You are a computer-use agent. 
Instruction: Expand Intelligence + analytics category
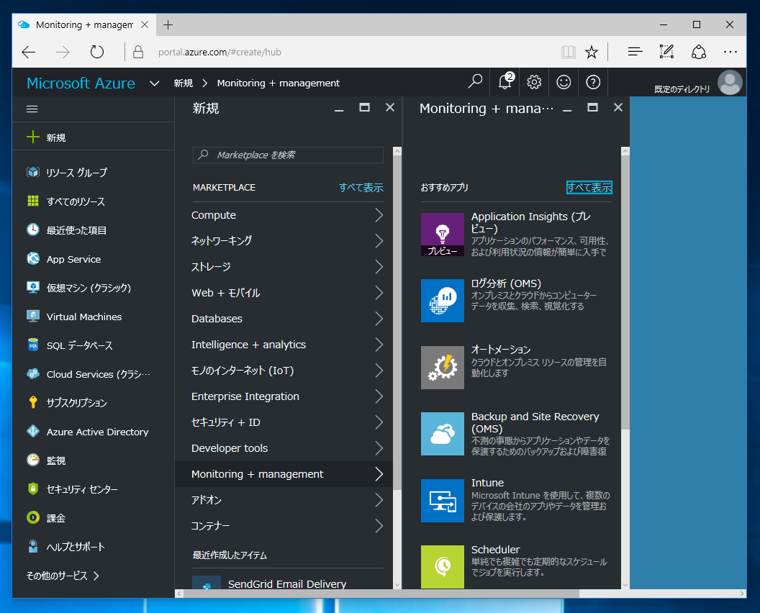[x=287, y=345]
